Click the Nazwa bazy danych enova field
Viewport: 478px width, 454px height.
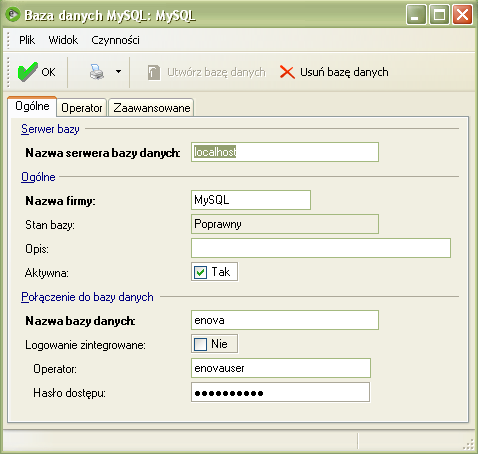(x=285, y=320)
